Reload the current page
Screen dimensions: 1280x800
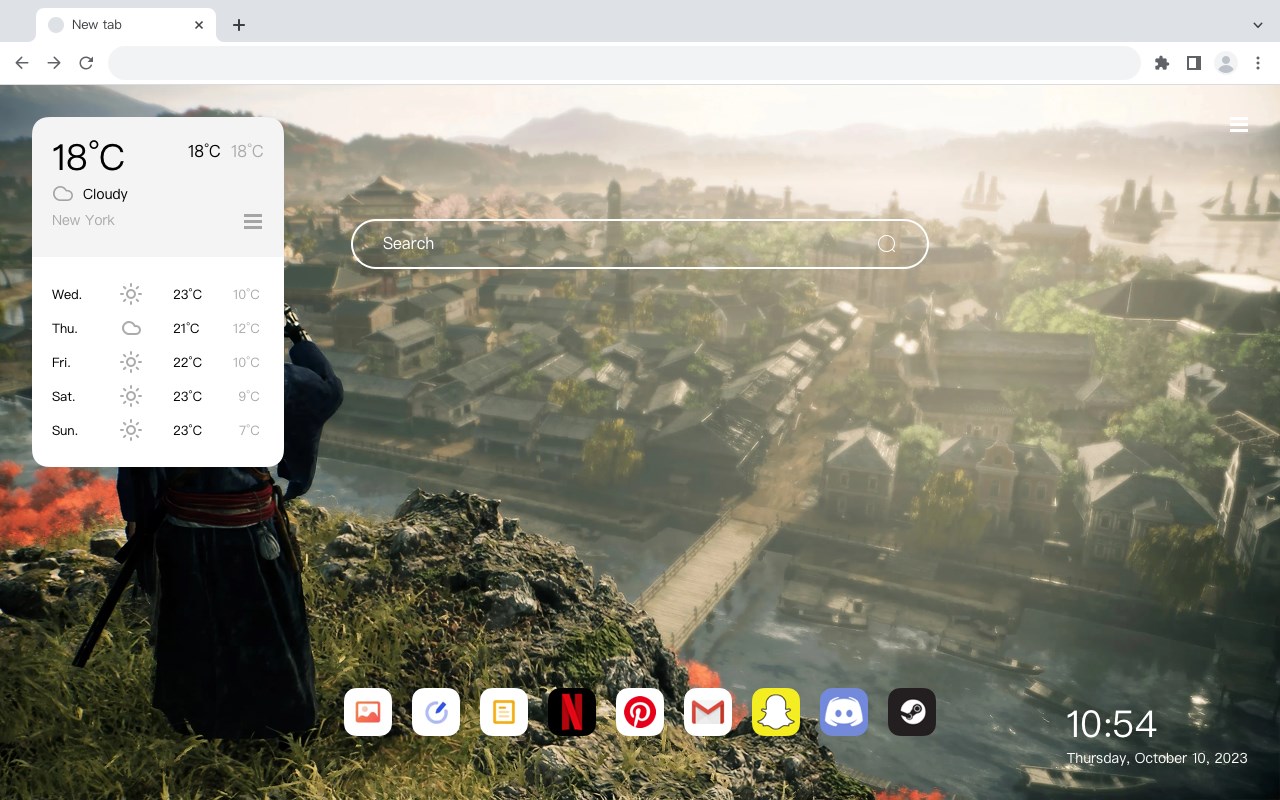click(x=86, y=63)
